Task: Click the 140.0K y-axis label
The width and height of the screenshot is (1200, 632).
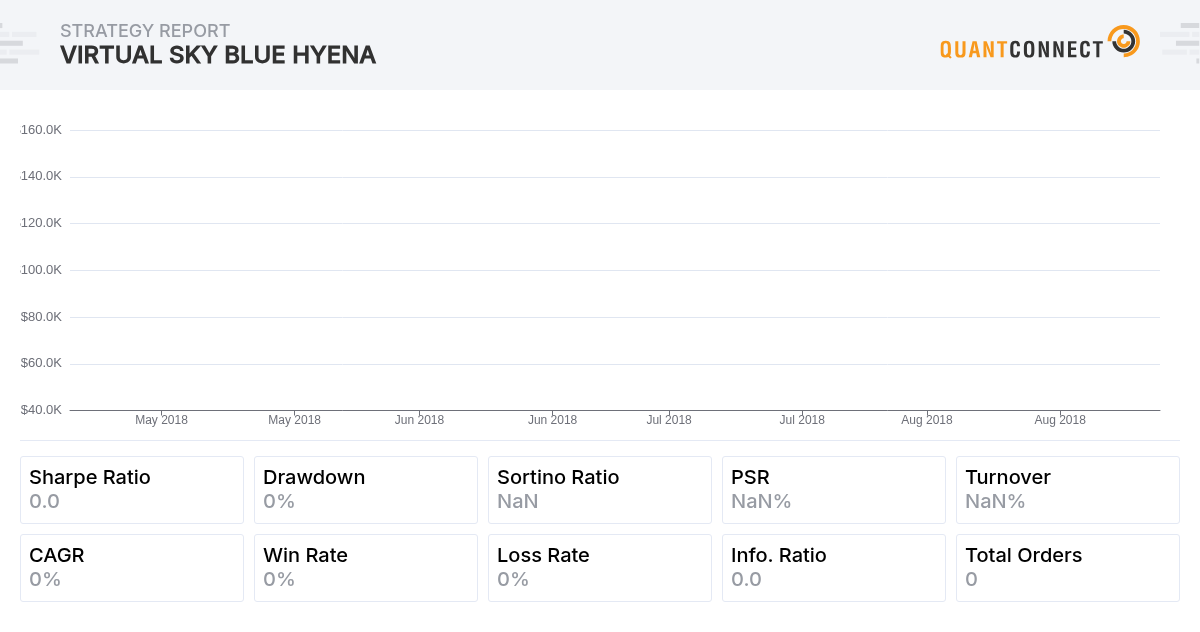Action: pyautogui.click(x=41, y=175)
